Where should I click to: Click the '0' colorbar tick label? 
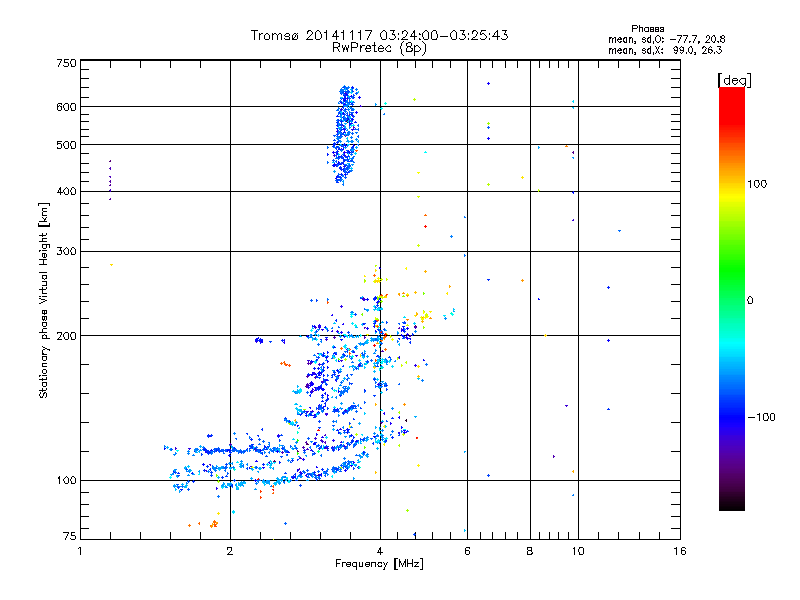coord(750,301)
